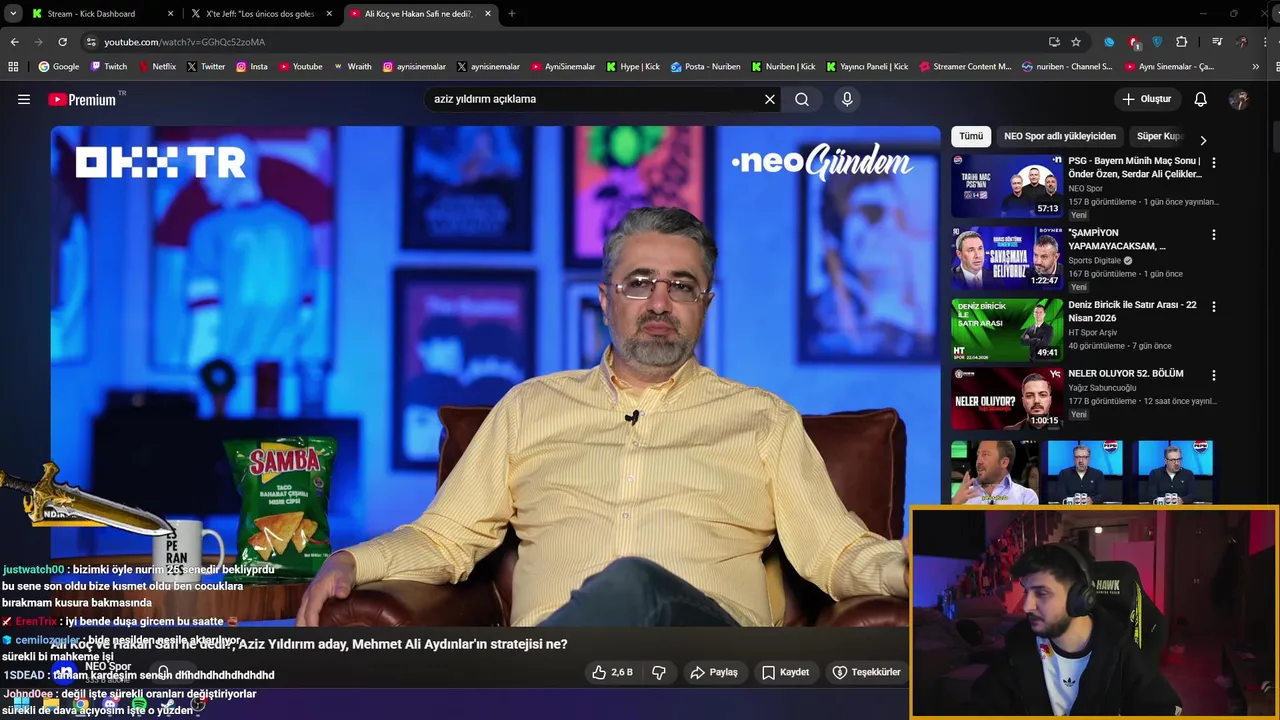The width and height of the screenshot is (1280, 720).
Task: Open the Posta - Nuriben bookmark
Action: [706, 67]
